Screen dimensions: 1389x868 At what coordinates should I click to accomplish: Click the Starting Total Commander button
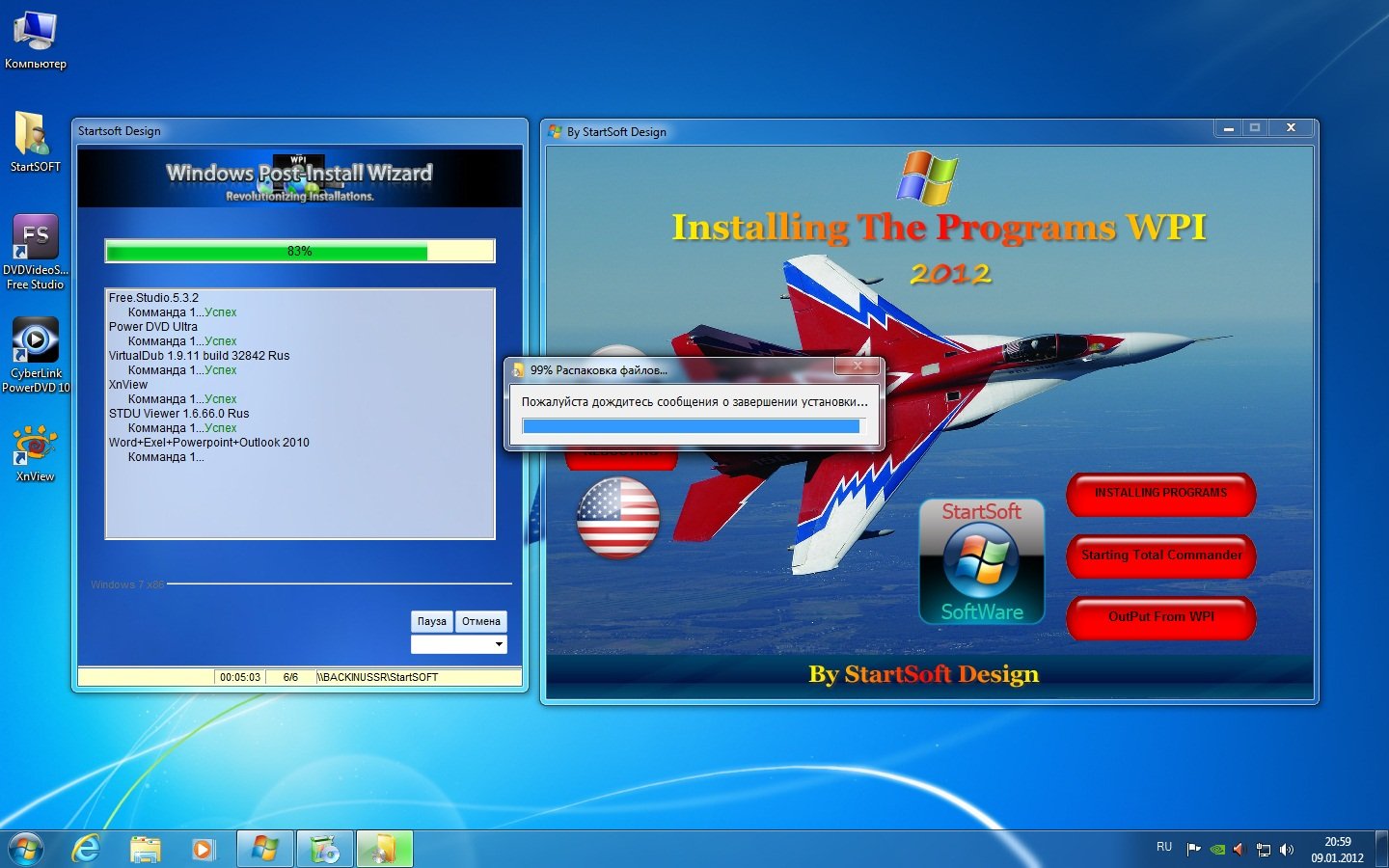pyautogui.click(x=1160, y=556)
